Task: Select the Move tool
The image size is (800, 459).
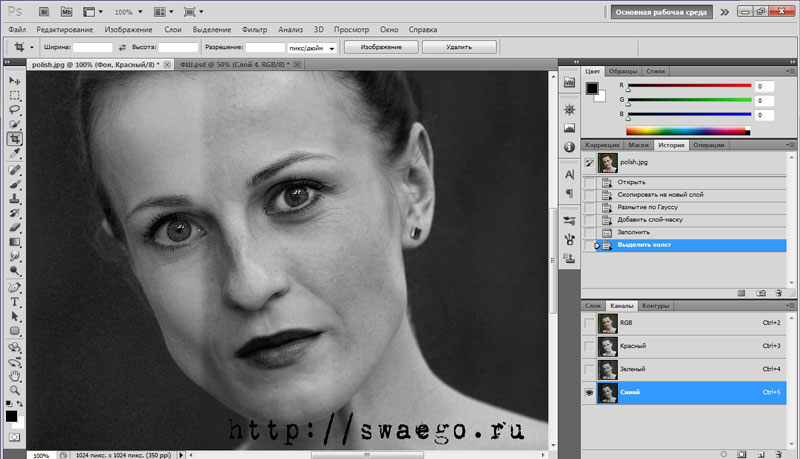Action: click(15, 80)
